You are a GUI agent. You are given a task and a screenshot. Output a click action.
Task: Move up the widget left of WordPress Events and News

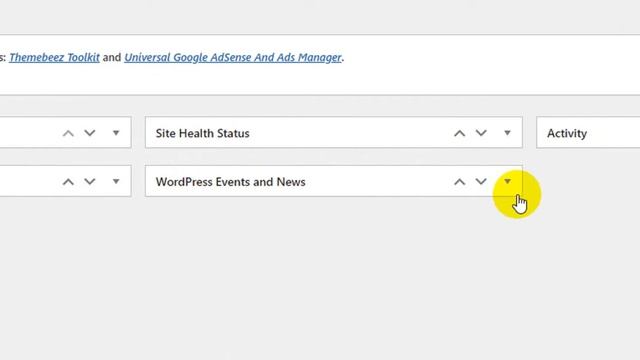[x=68, y=182]
